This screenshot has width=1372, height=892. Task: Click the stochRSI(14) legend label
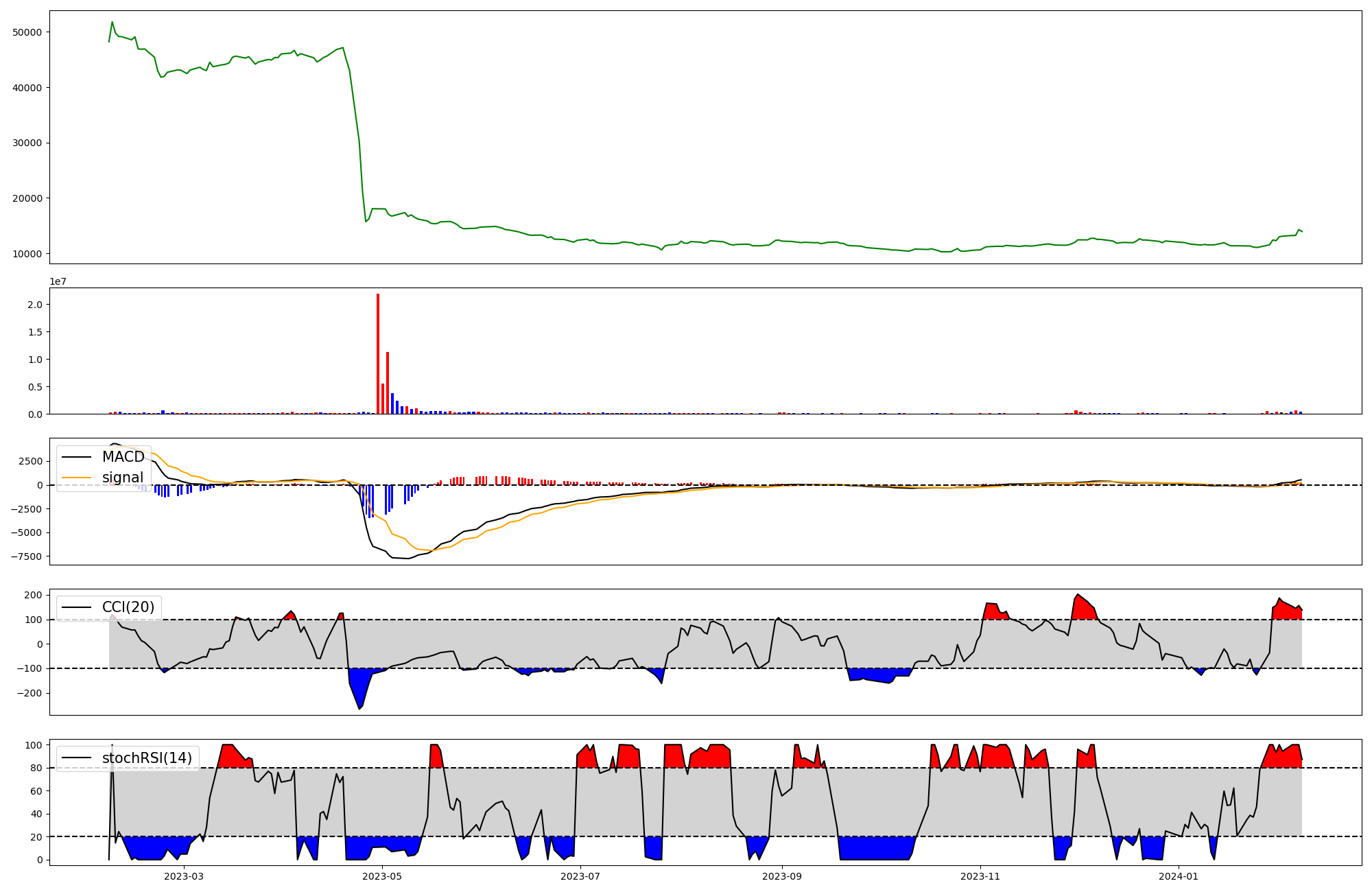pyautogui.click(x=146, y=758)
